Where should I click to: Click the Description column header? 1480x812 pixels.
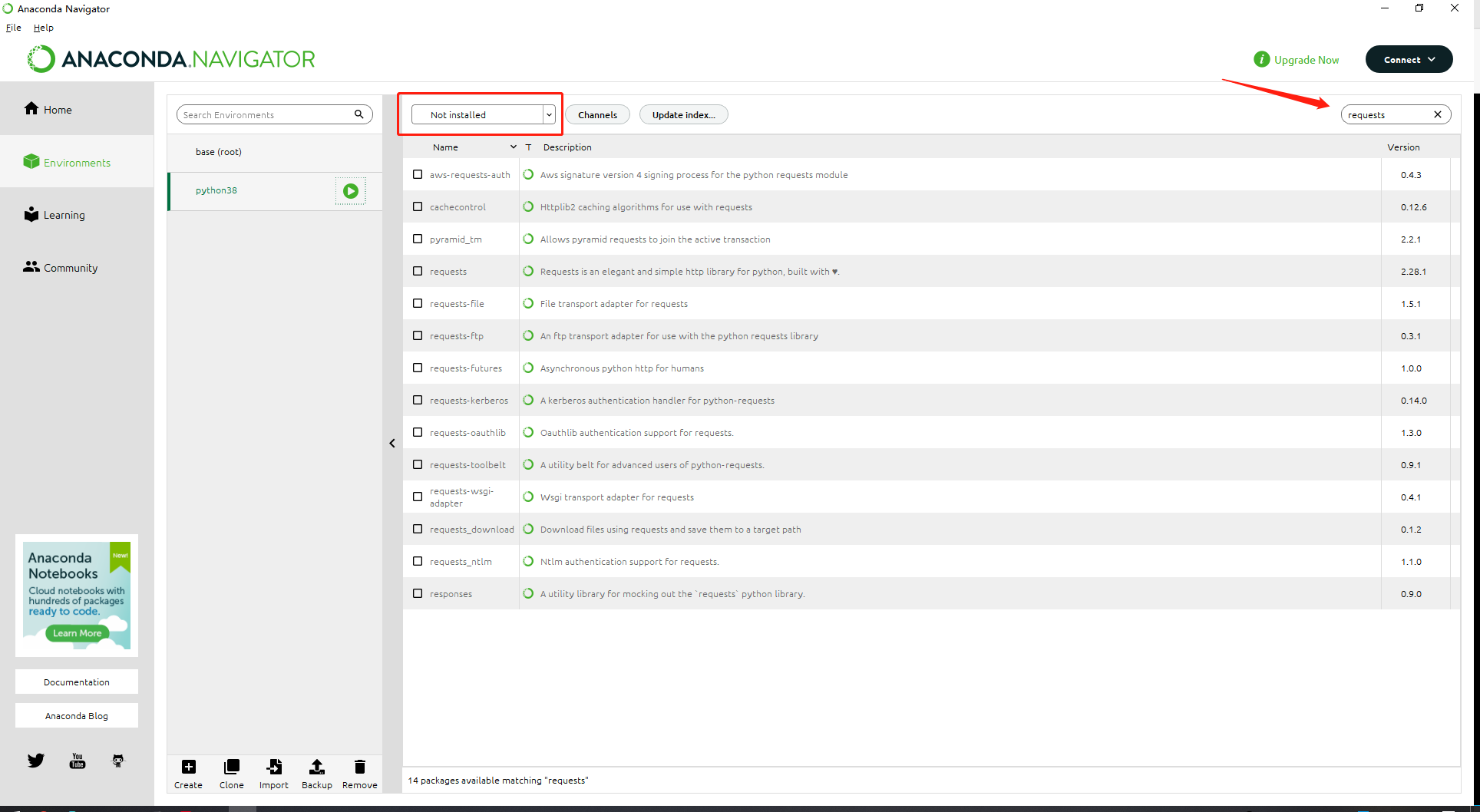567,147
